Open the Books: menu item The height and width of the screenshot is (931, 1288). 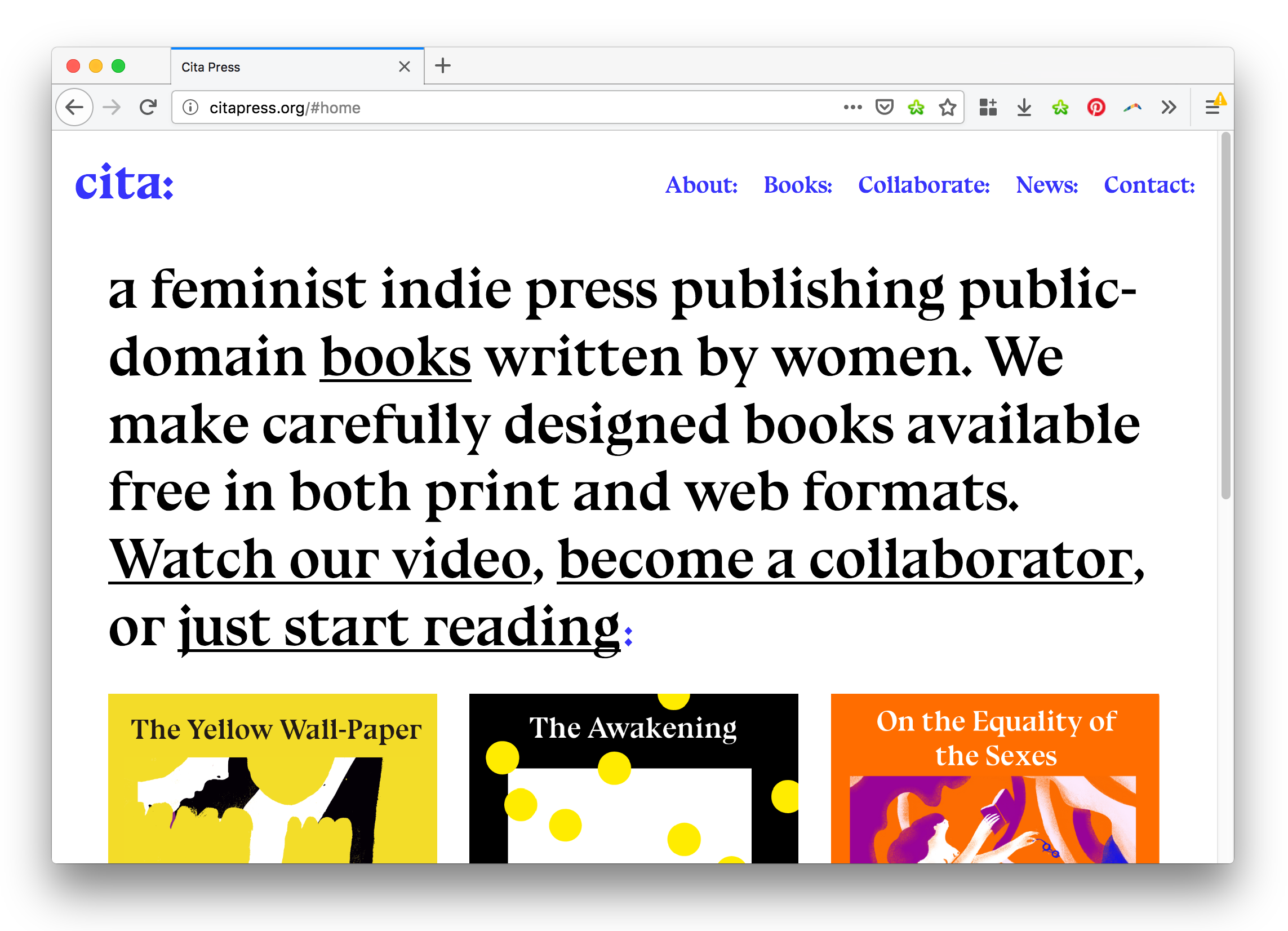(x=798, y=185)
